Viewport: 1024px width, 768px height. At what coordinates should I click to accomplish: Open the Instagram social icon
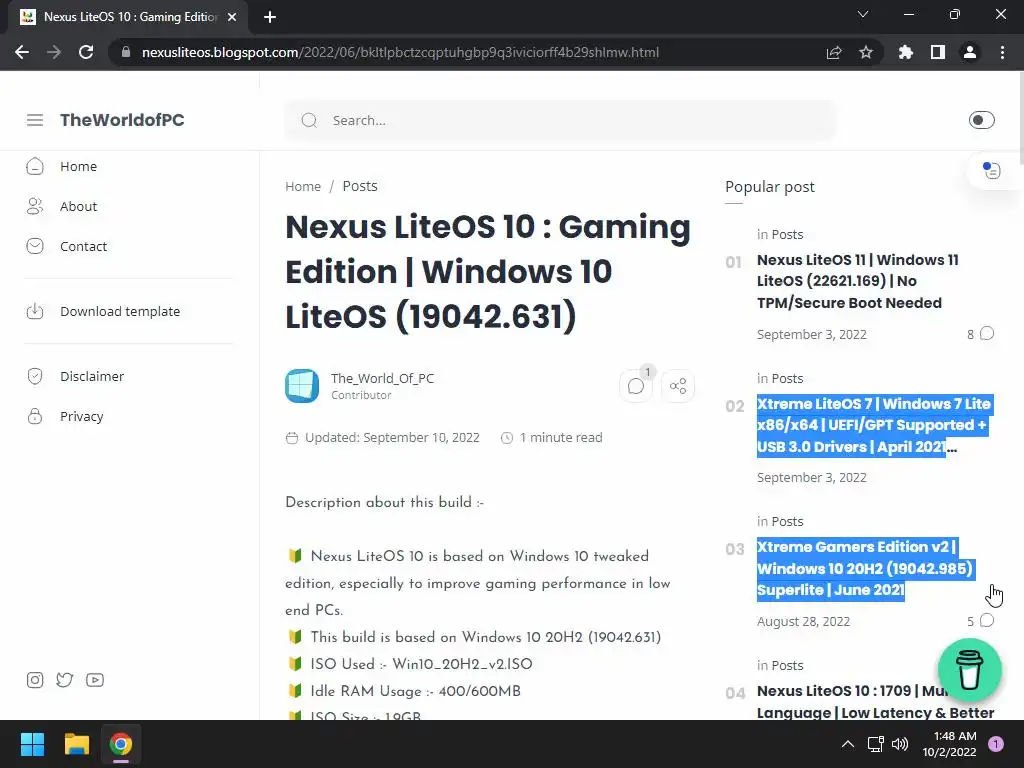coord(35,680)
